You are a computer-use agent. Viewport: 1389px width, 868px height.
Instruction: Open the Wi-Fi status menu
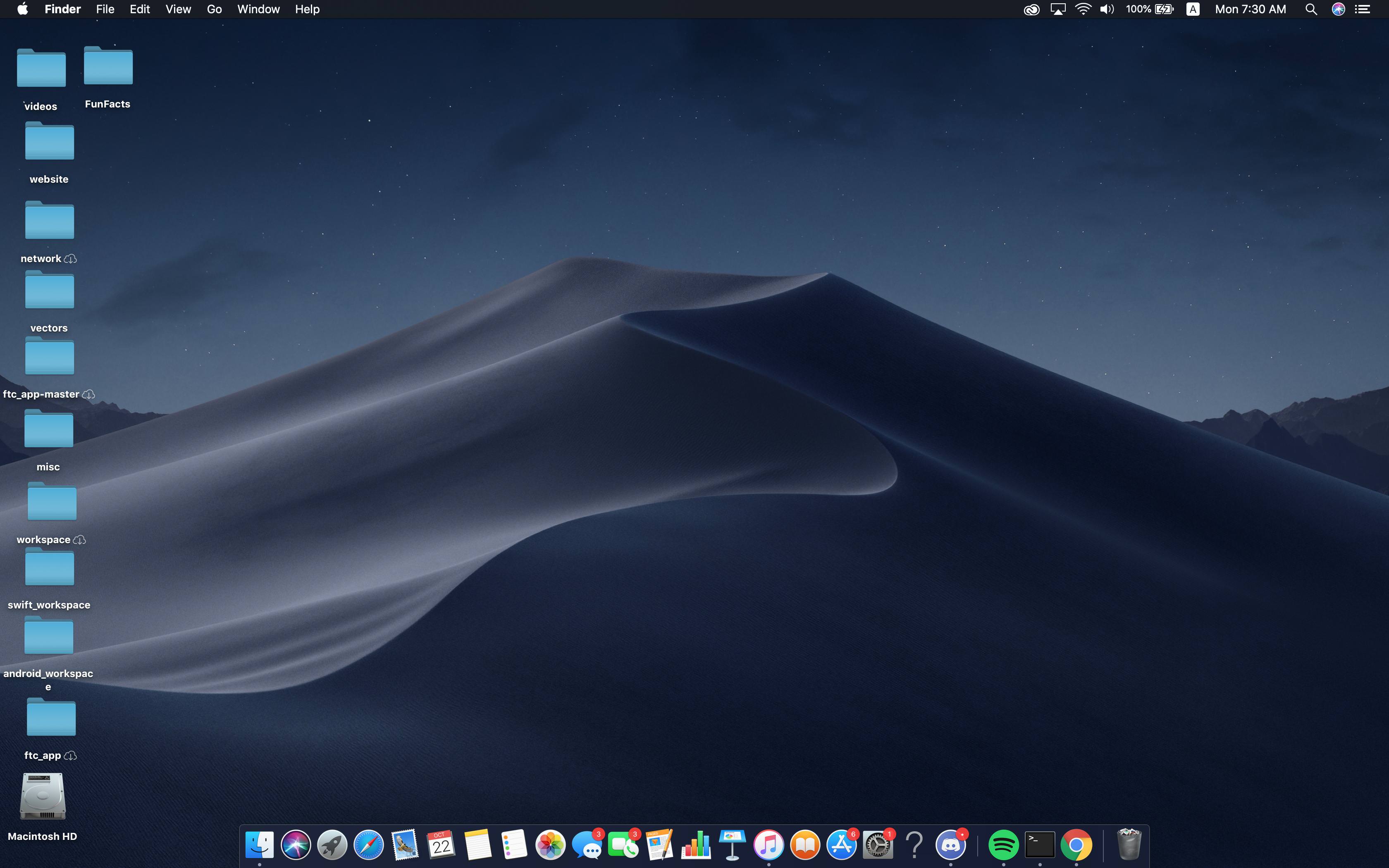click(x=1083, y=9)
